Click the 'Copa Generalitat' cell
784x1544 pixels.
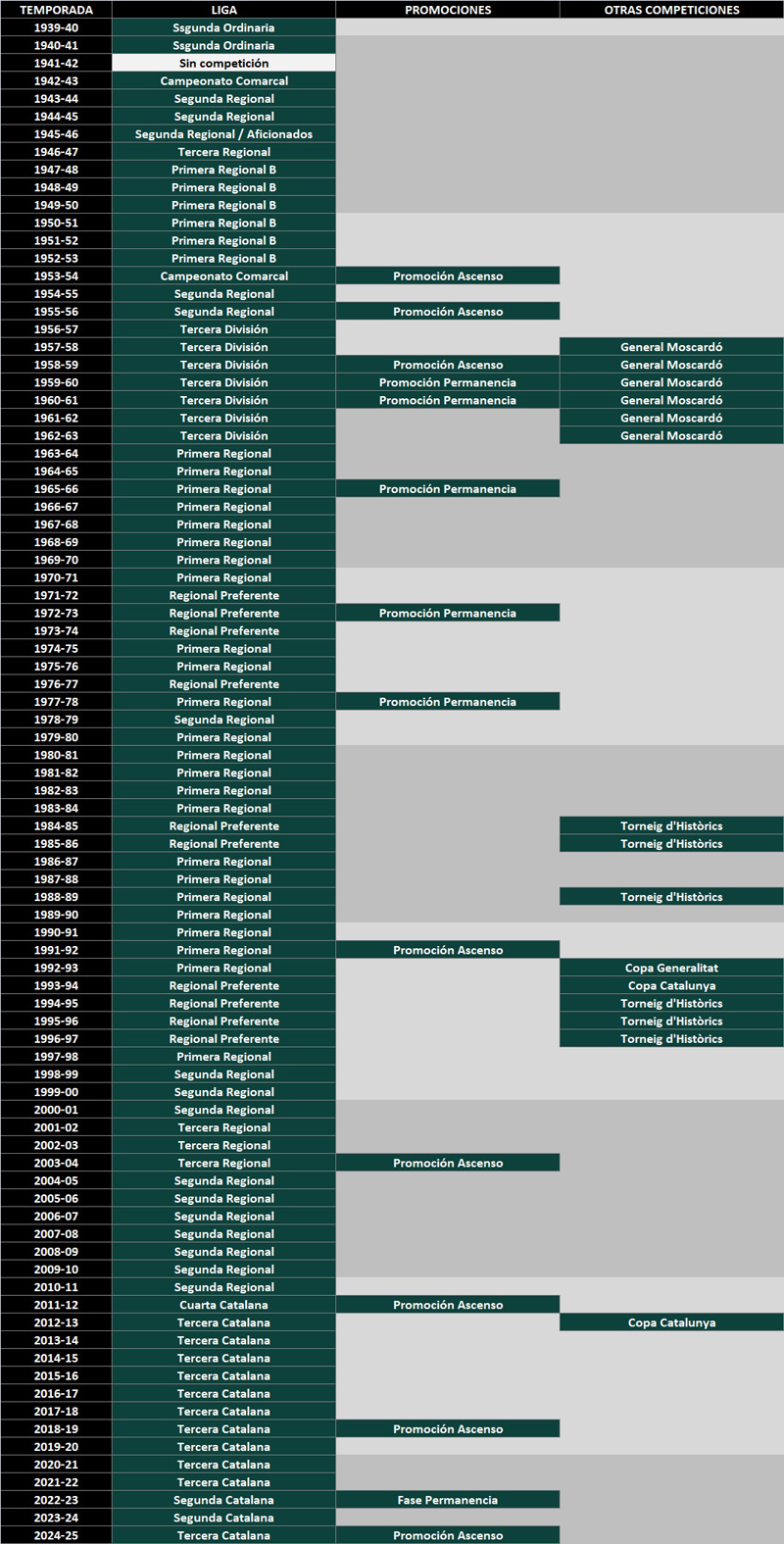pos(671,968)
